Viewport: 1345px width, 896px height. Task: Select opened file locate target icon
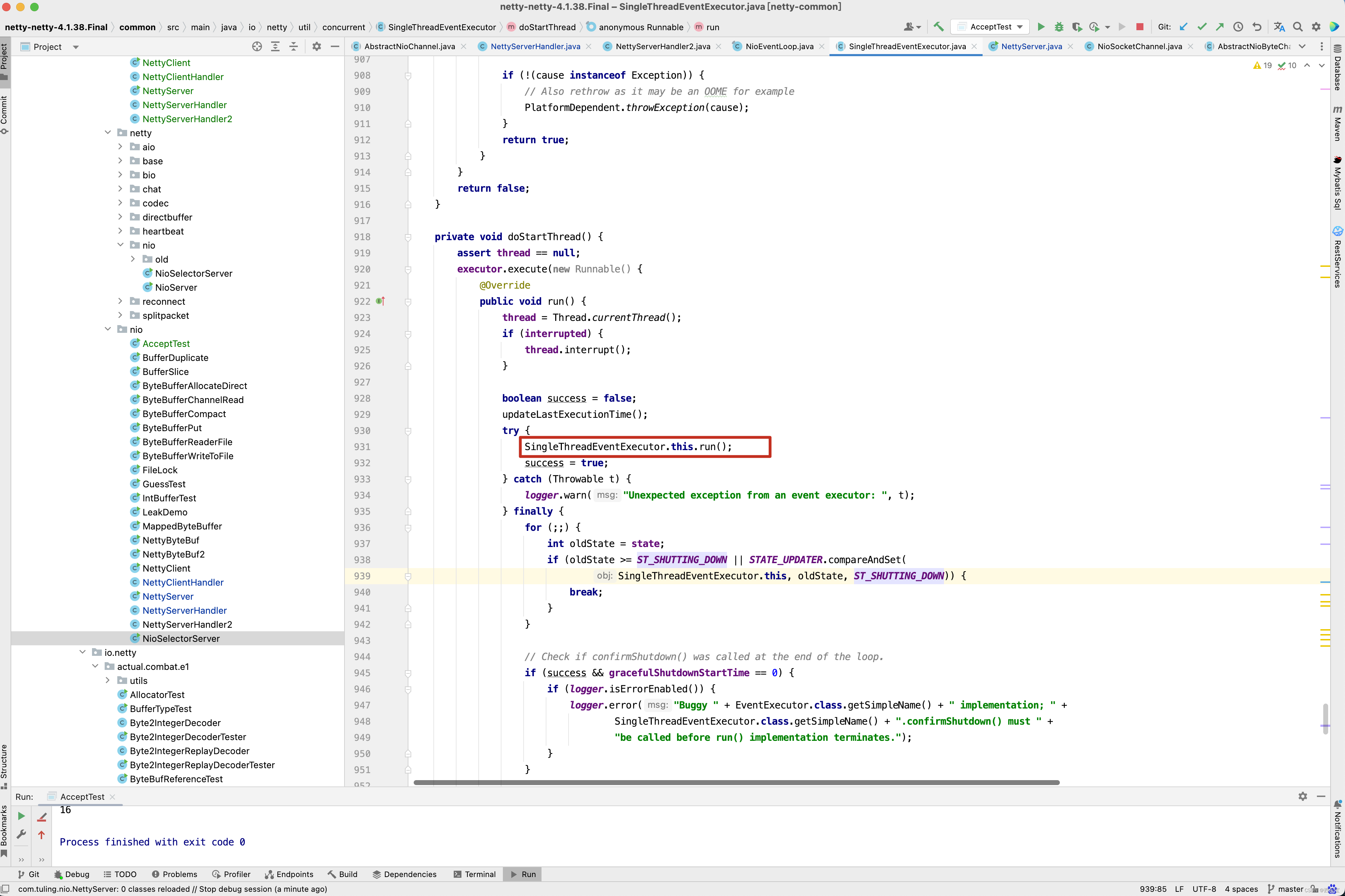coord(257,47)
